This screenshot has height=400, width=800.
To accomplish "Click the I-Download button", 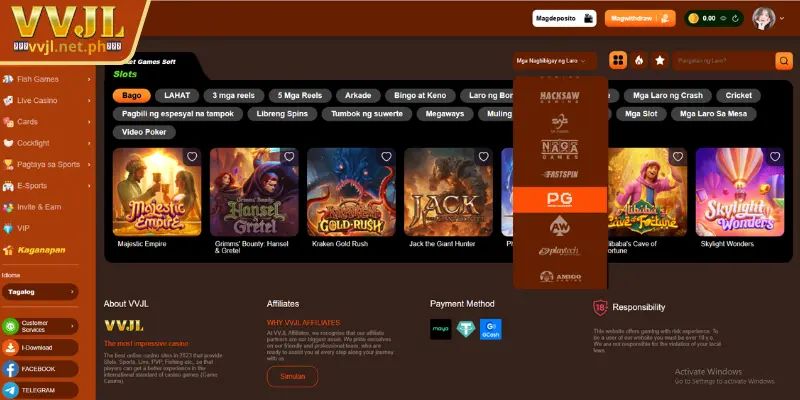I will (40, 347).
